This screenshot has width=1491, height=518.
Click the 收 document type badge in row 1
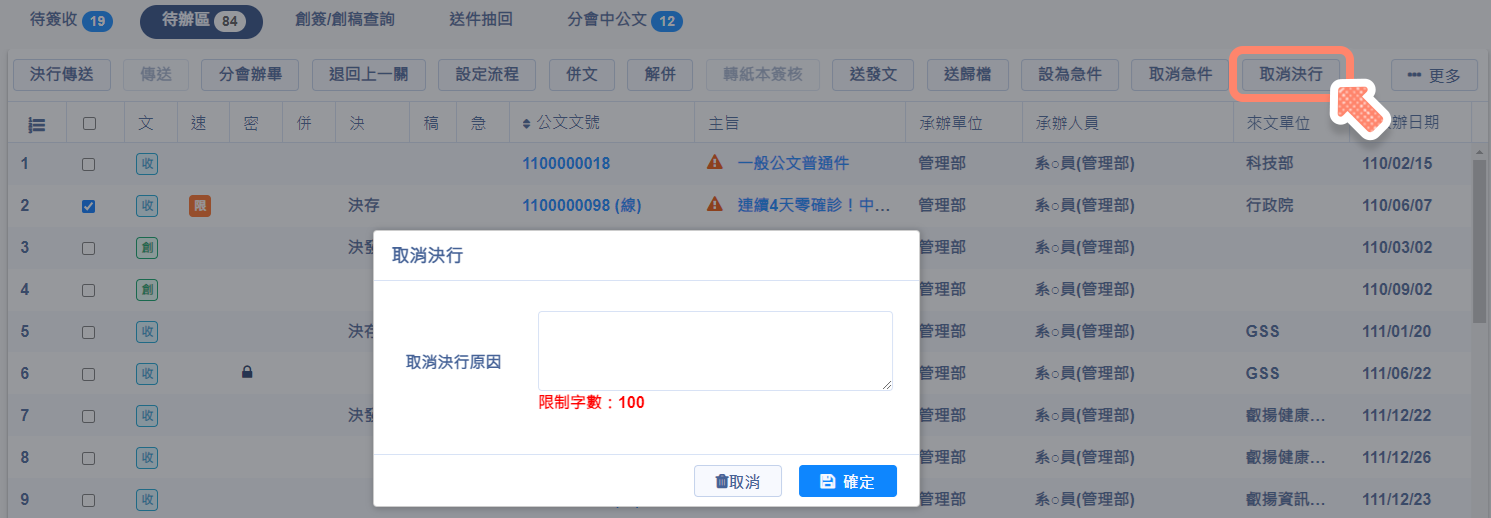tap(147, 164)
